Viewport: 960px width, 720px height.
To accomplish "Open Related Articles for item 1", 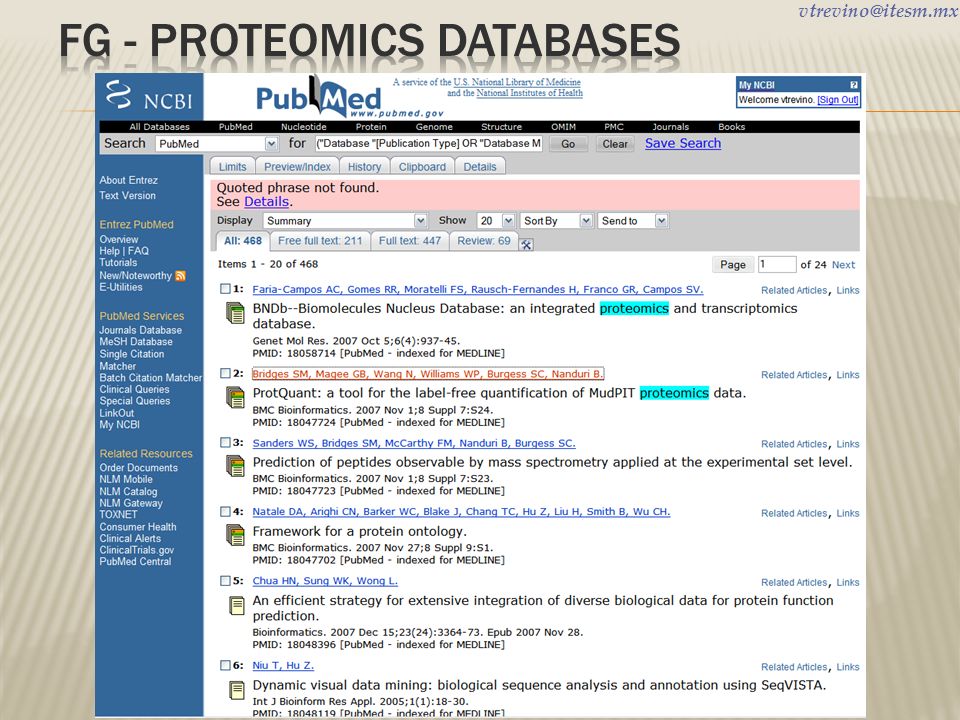I will coord(794,290).
